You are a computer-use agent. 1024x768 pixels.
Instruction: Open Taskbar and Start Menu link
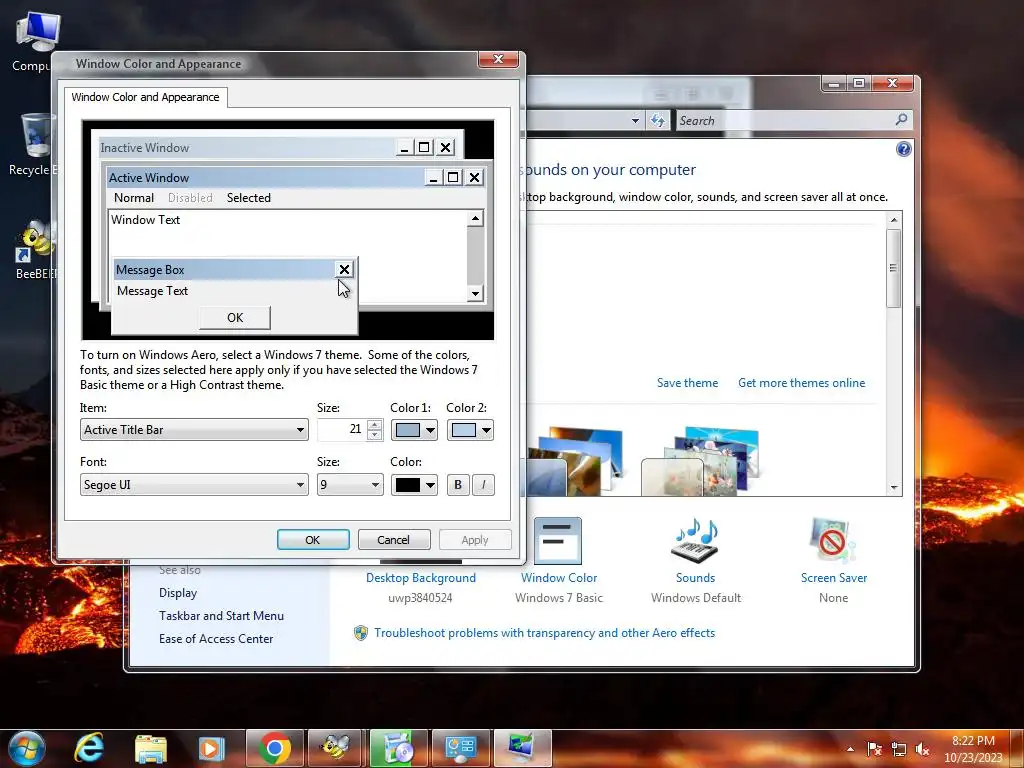point(221,616)
